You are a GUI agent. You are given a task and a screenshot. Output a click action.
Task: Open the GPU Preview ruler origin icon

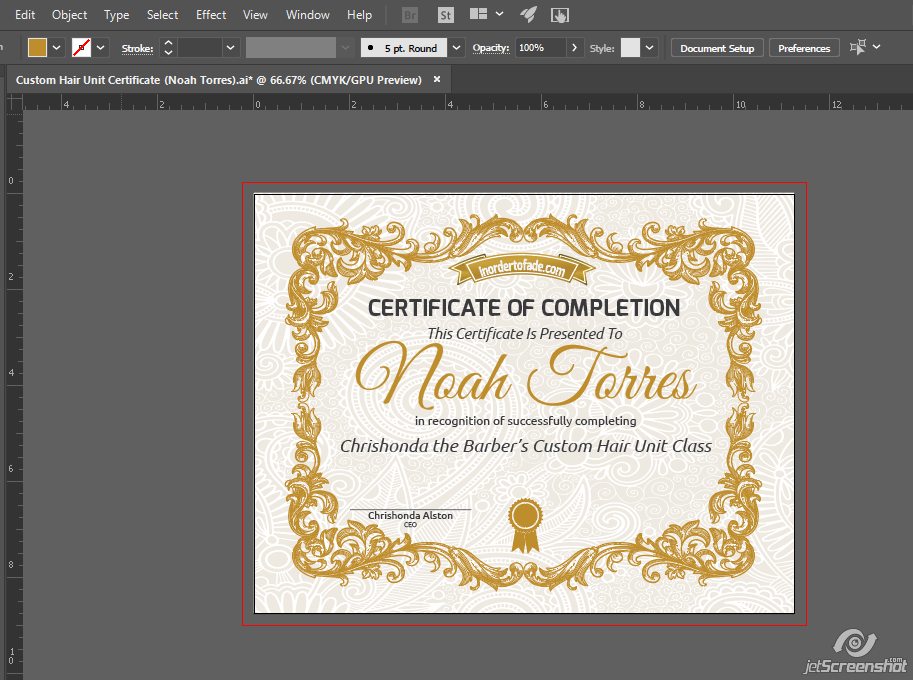pos(14,103)
